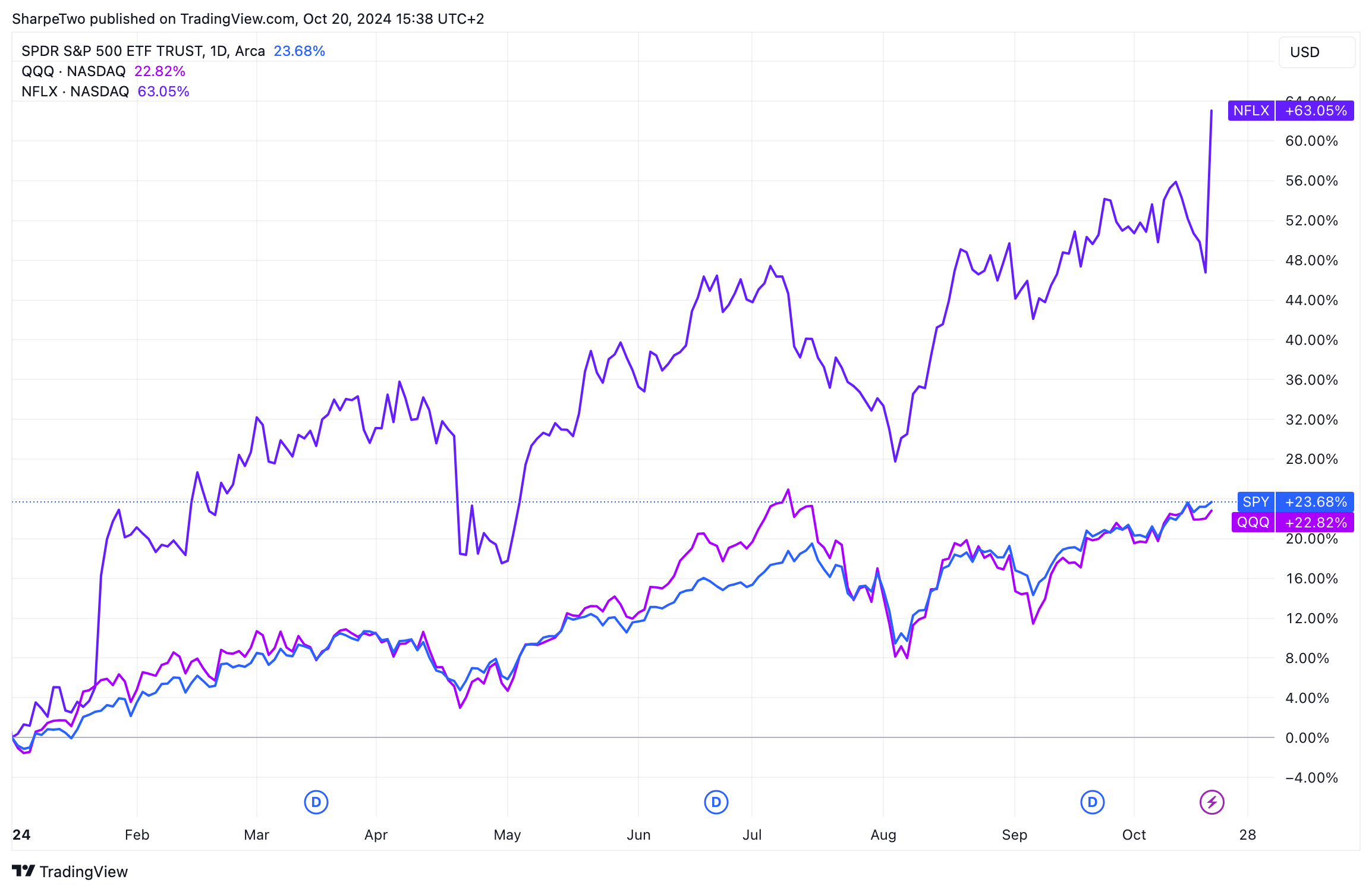Click the purple NFLX price scale label
This screenshot has width=1372, height=892.
pyautogui.click(x=1251, y=111)
